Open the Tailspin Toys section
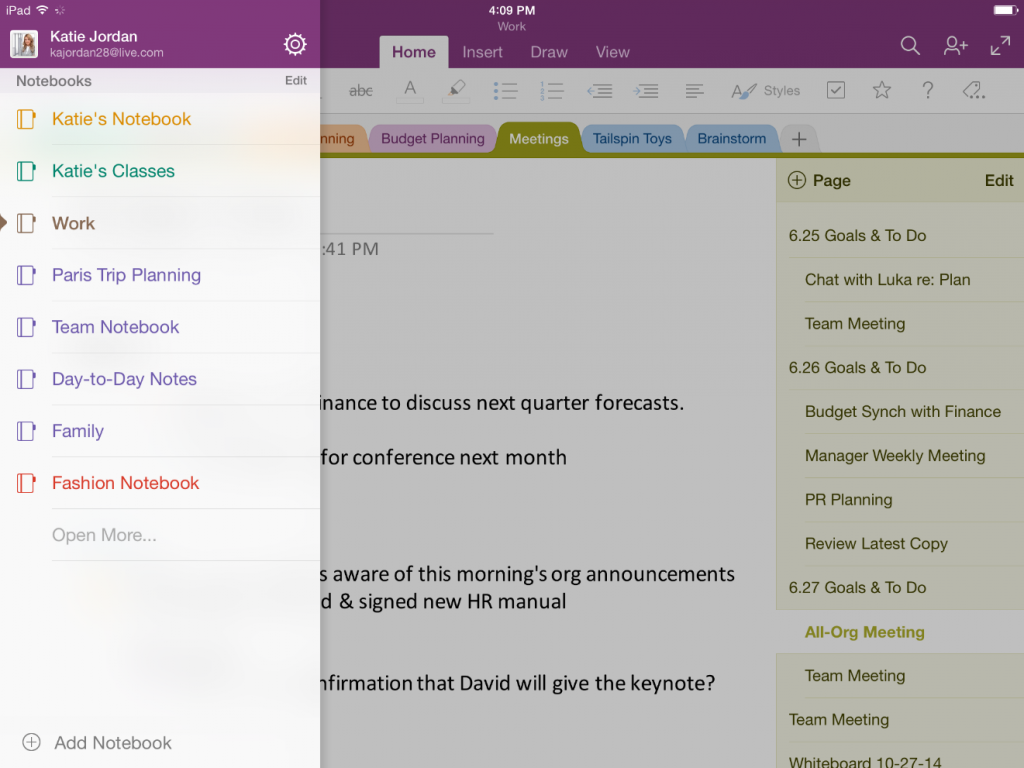 (x=633, y=138)
